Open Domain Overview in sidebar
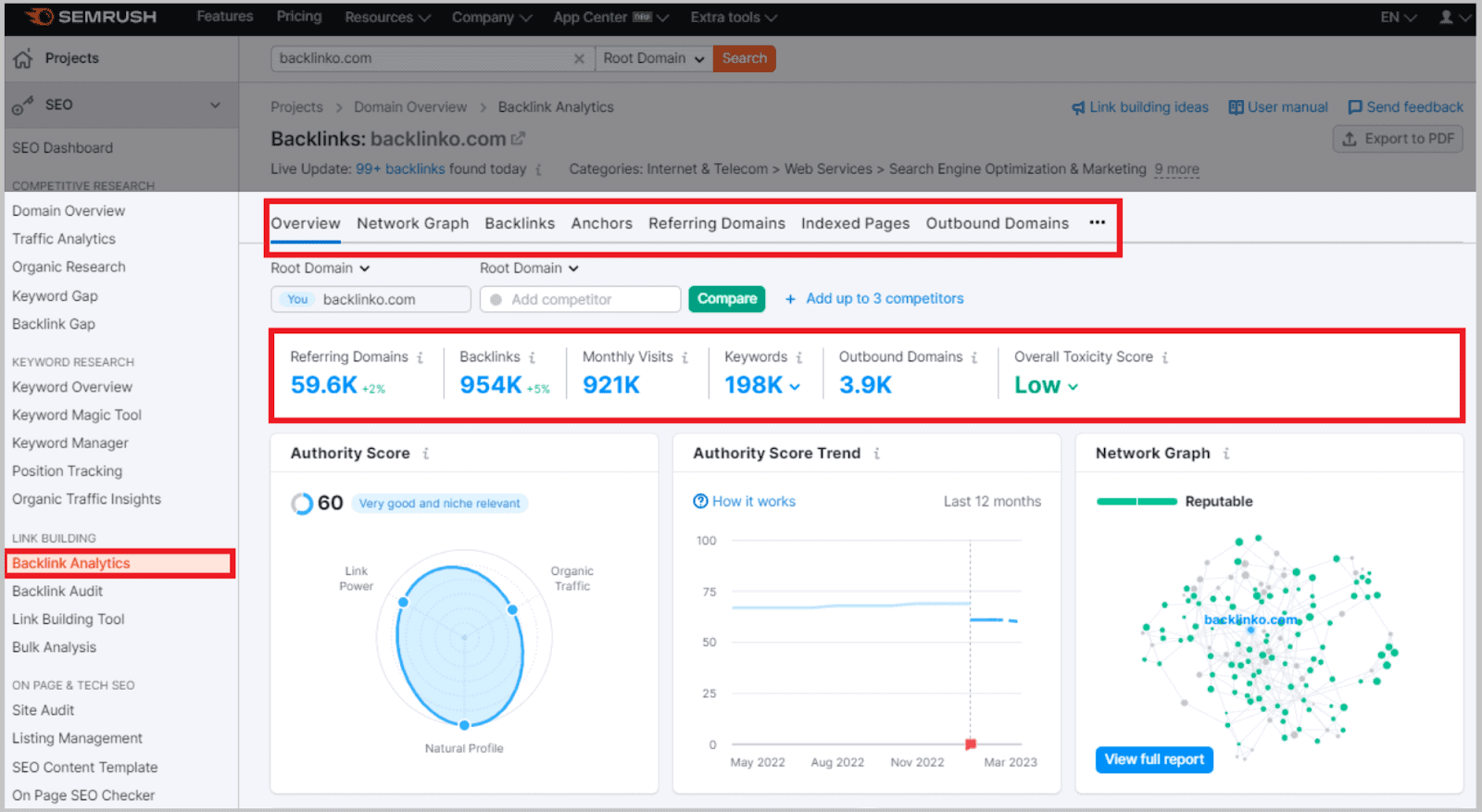The width and height of the screenshot is (1482, 812). pyautogui.click(x=69, y=211)
